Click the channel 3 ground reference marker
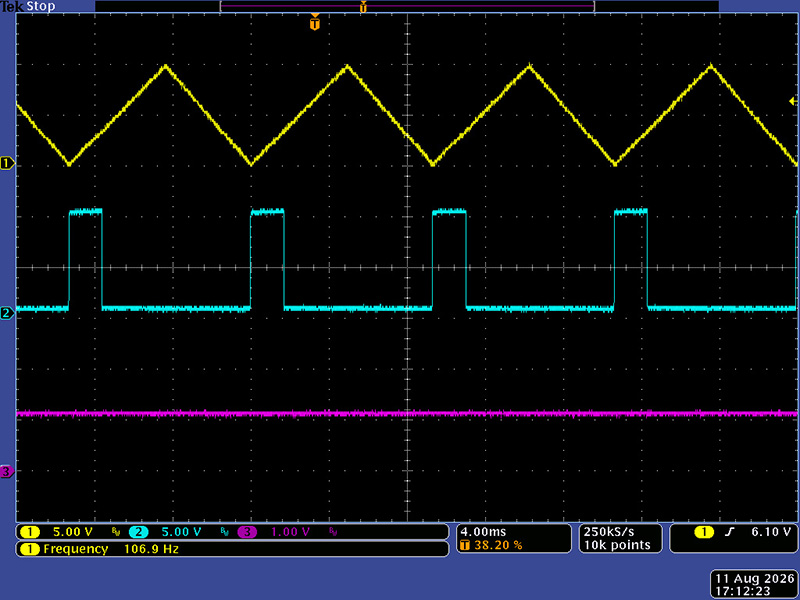Viewport: 800px width, 600px height. 7,471
